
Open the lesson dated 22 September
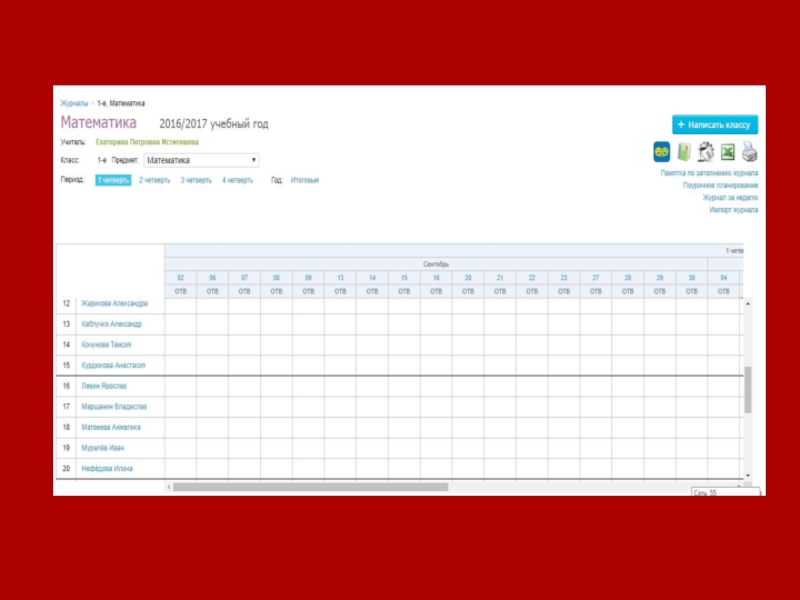(x=532, y=278)
